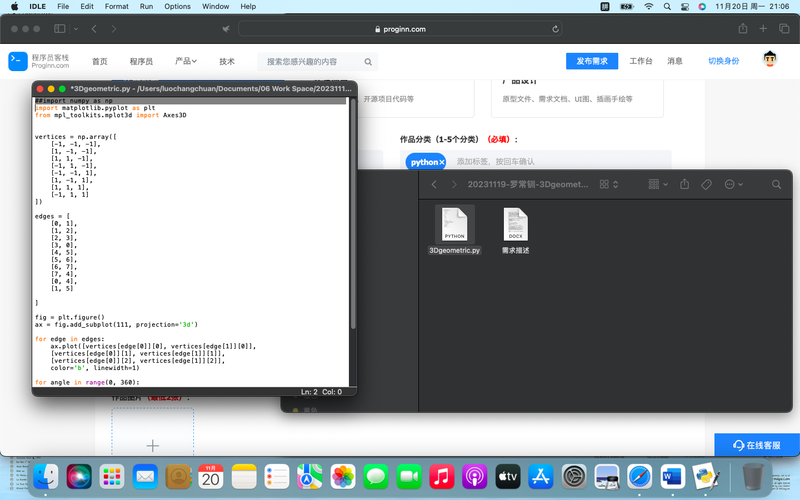800x500 pixels.
Task: Click the 程序员客栈 site logo
Action: click(39, 61)
